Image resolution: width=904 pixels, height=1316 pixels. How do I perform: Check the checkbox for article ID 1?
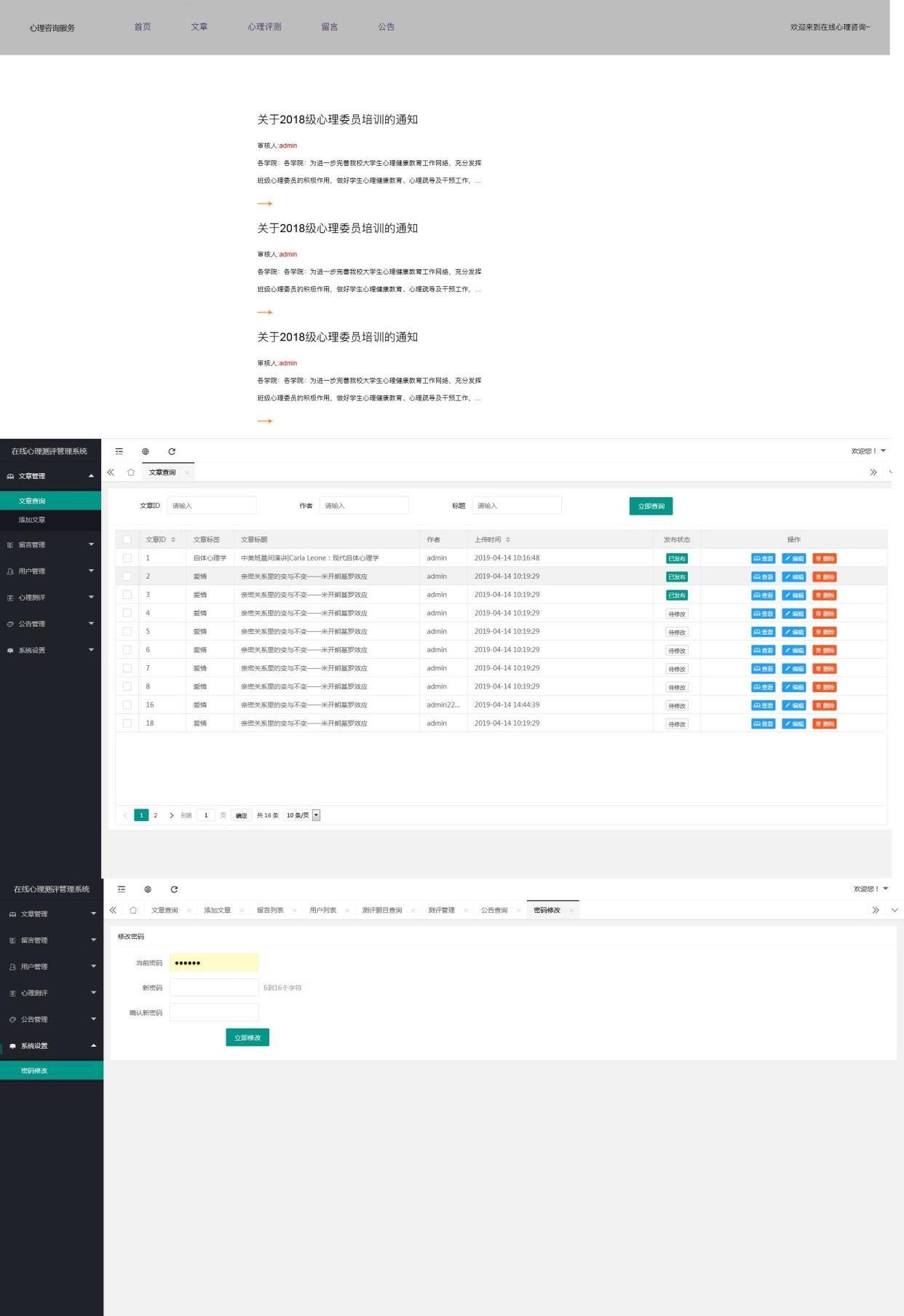point(127,558)
